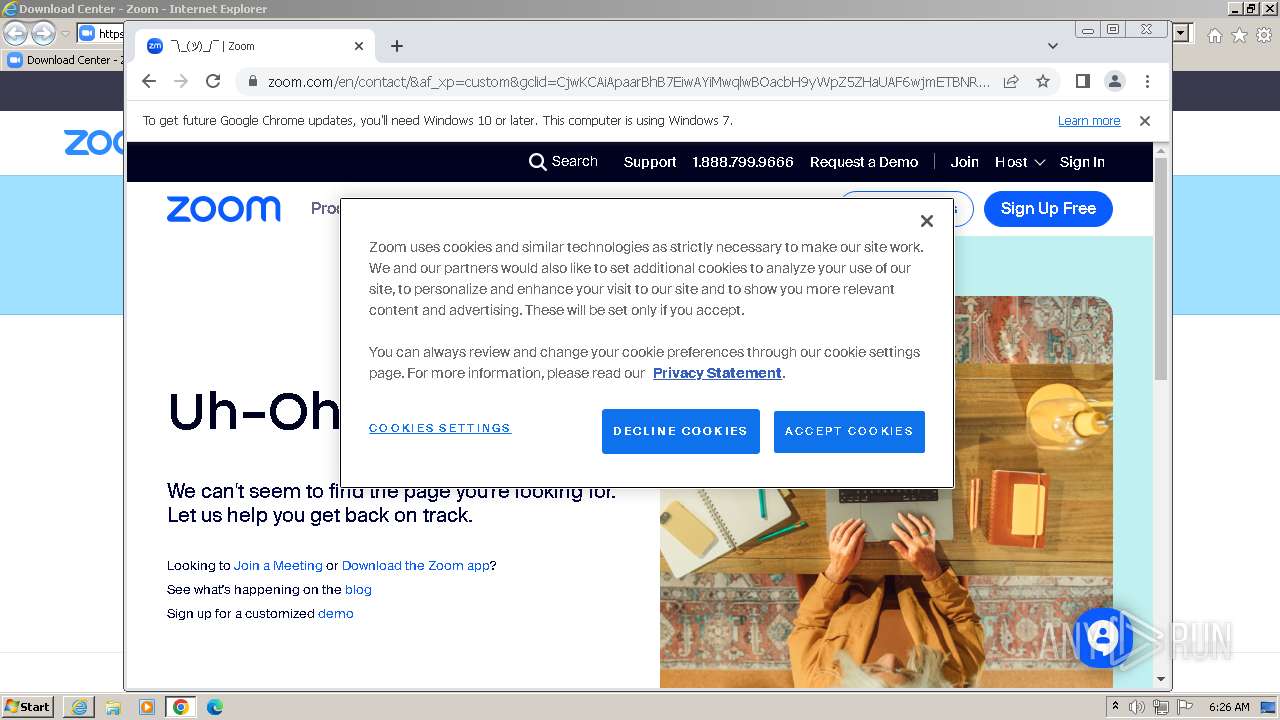Show hidden system tray icons

point(1116,707)
